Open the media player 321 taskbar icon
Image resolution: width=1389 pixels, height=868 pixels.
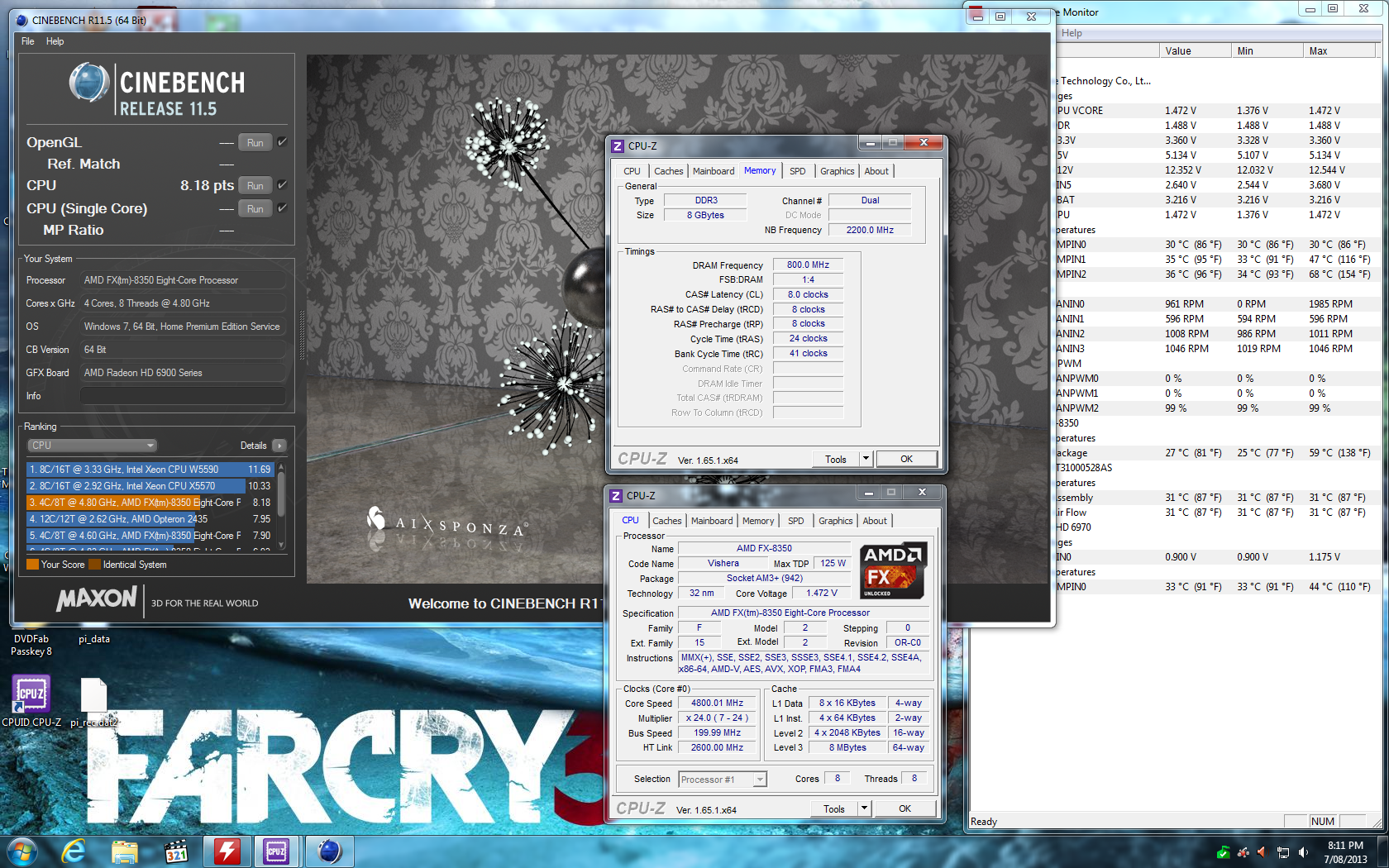(176, 851)
